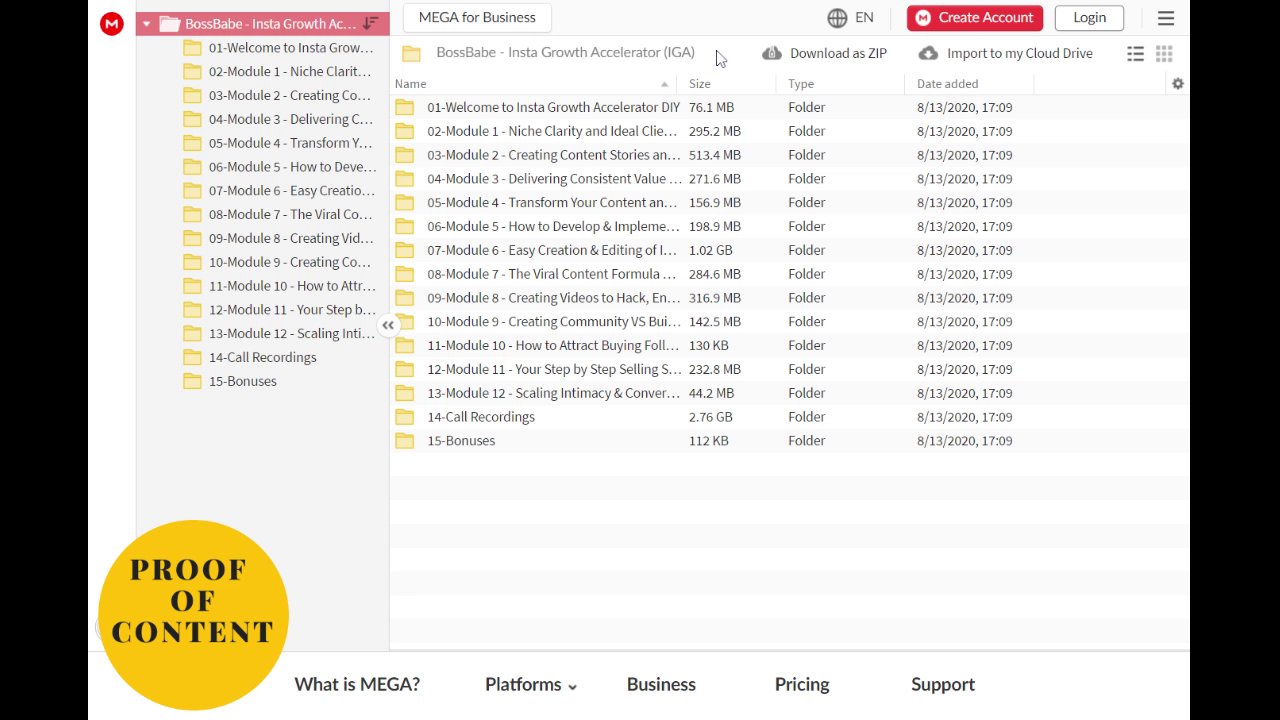The image size is (1280, 720).
Task: Open the language globe icon
Action: (x=837, y=18)
